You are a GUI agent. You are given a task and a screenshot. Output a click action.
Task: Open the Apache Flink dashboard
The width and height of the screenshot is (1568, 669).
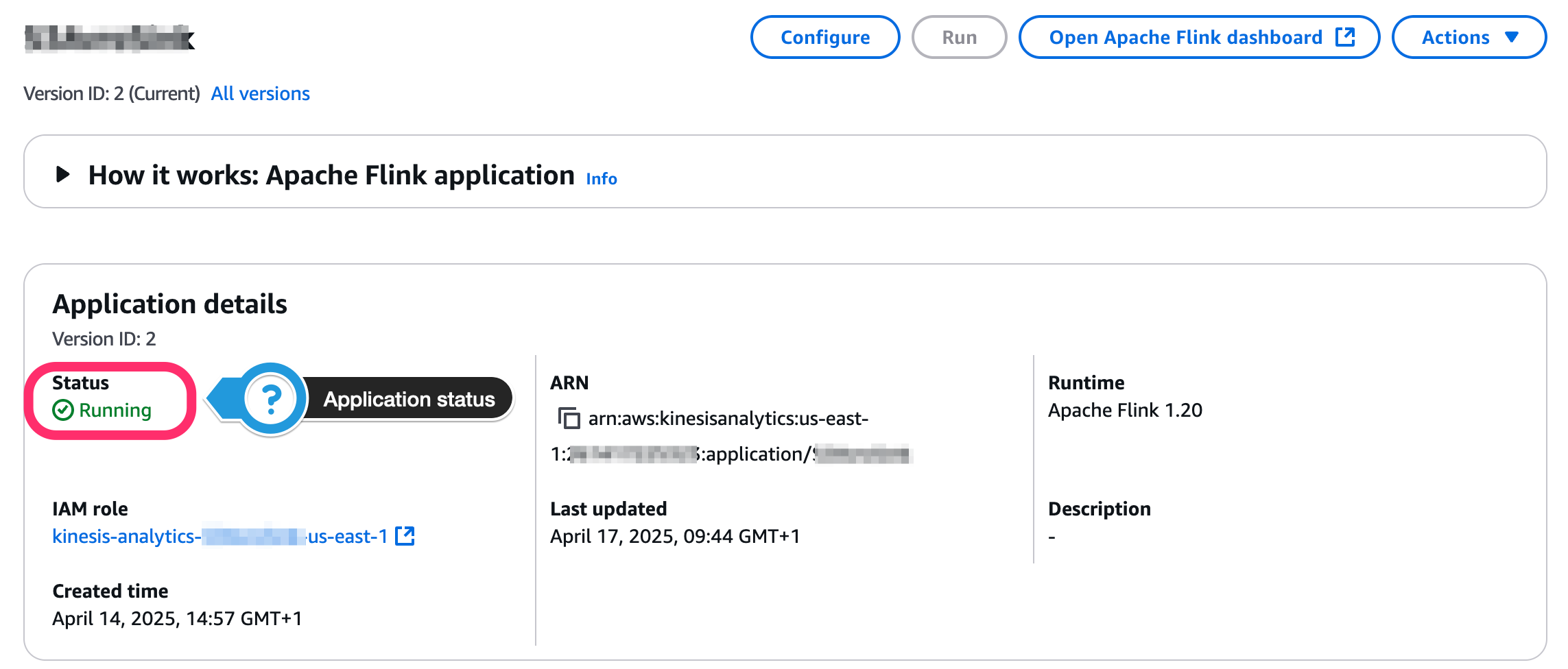pyautogui.click(x=1187, y=37)
